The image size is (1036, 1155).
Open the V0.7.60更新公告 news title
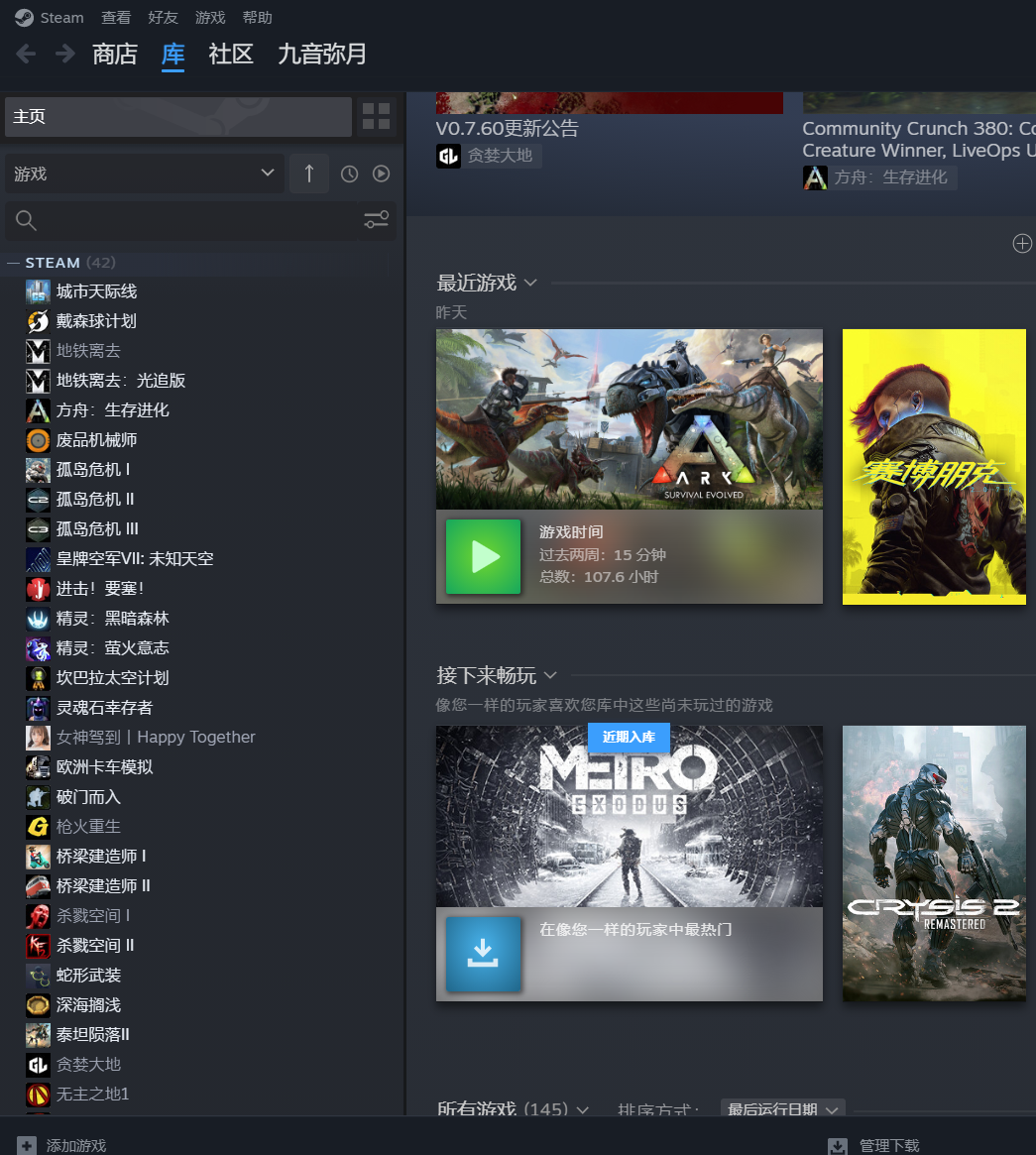507,128
